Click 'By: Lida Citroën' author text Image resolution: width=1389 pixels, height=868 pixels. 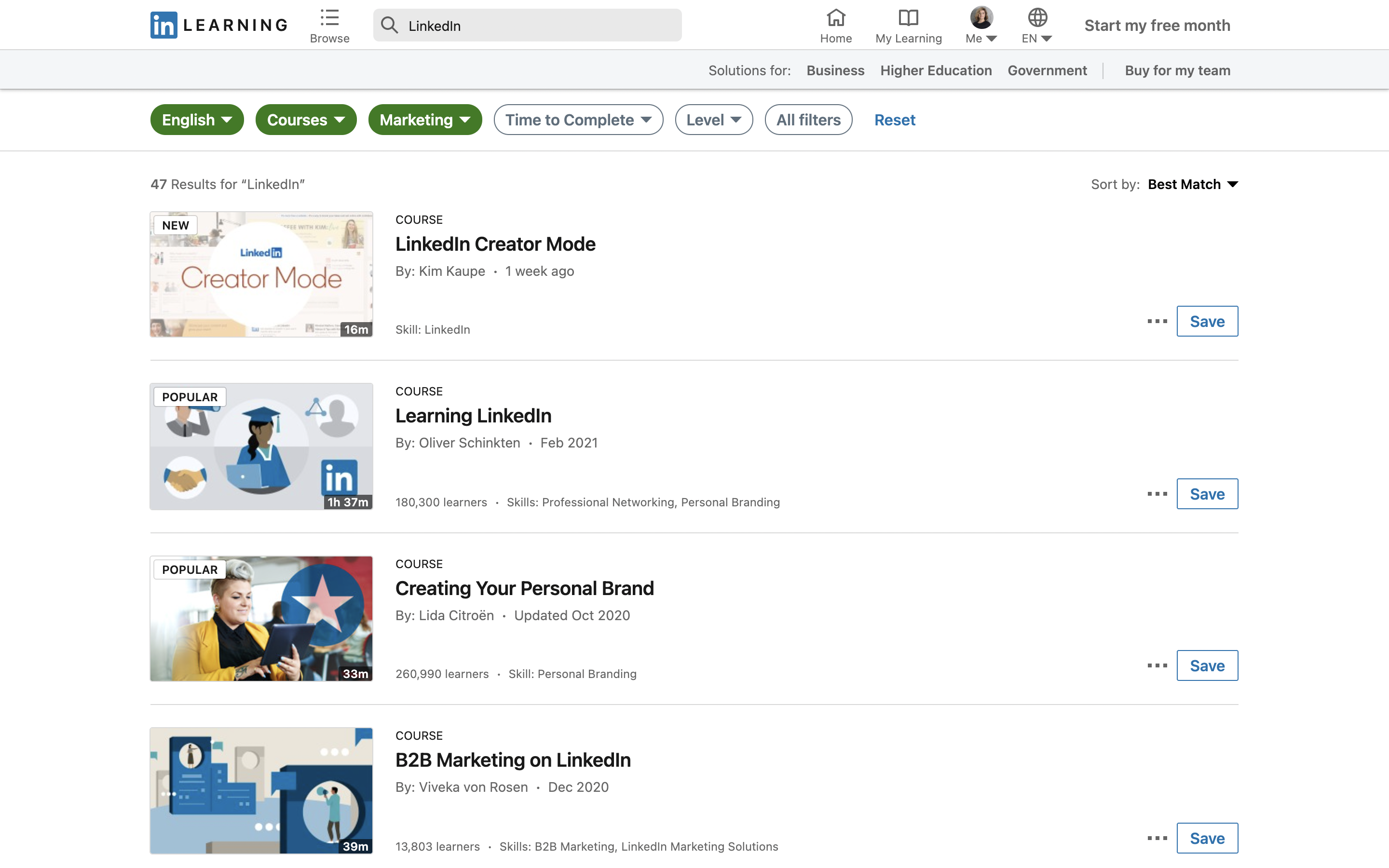pos(445,615)
